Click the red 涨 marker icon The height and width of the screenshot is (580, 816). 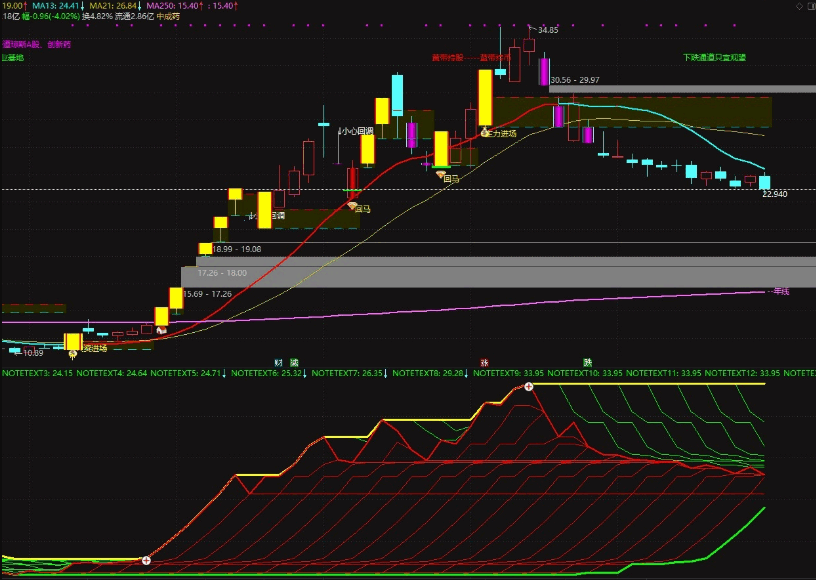coord(484,363)
